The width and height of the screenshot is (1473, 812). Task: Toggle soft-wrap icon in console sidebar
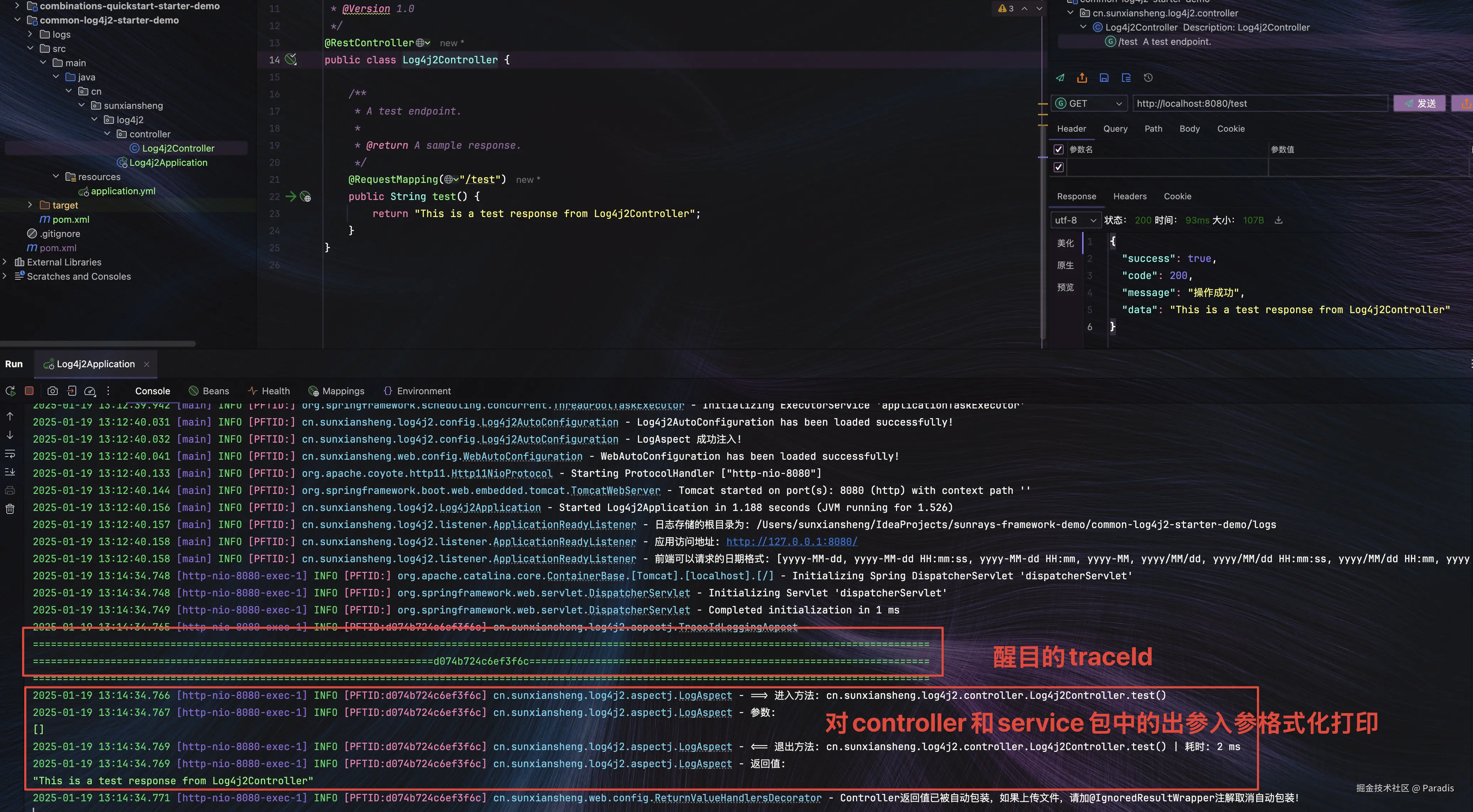[x=10, y=454]
